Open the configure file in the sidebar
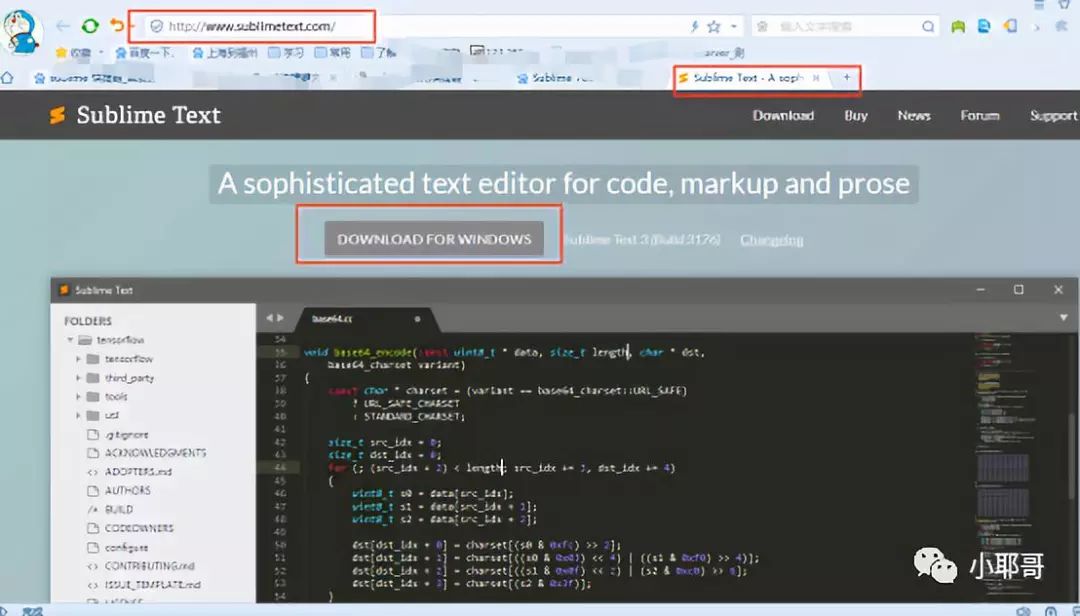This screenshot has width=1080, height=616. click(x=118, y=547)
